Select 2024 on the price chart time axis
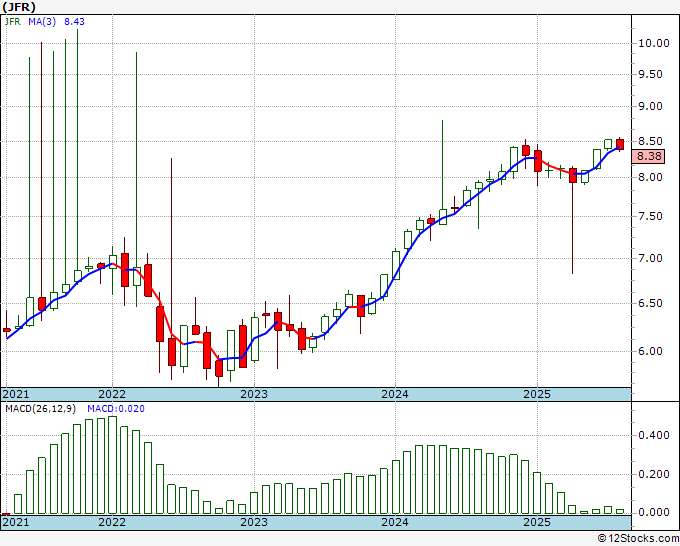 tap(395, 394)
